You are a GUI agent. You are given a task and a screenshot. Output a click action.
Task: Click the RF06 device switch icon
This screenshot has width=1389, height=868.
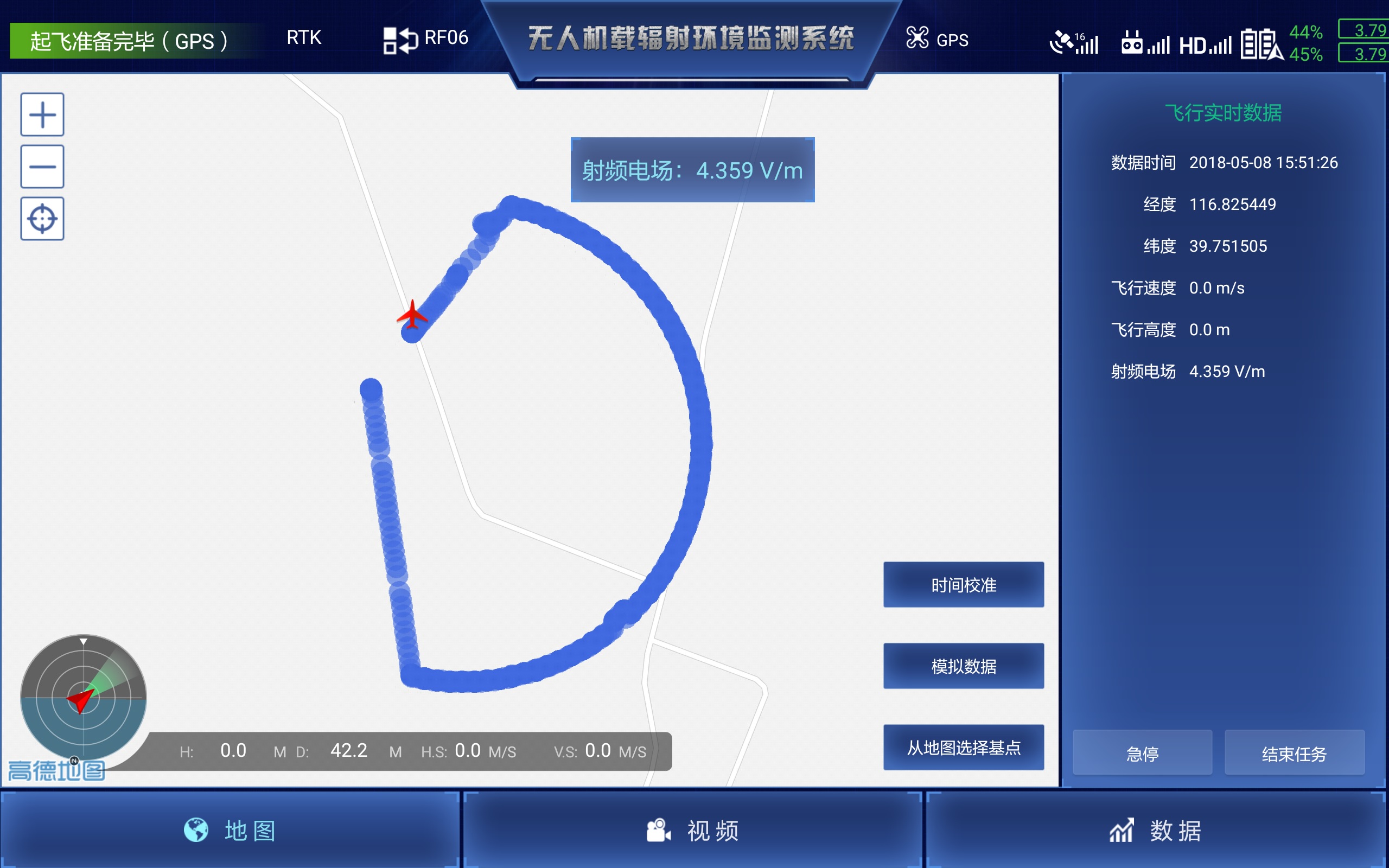click(x=400, y=40)
